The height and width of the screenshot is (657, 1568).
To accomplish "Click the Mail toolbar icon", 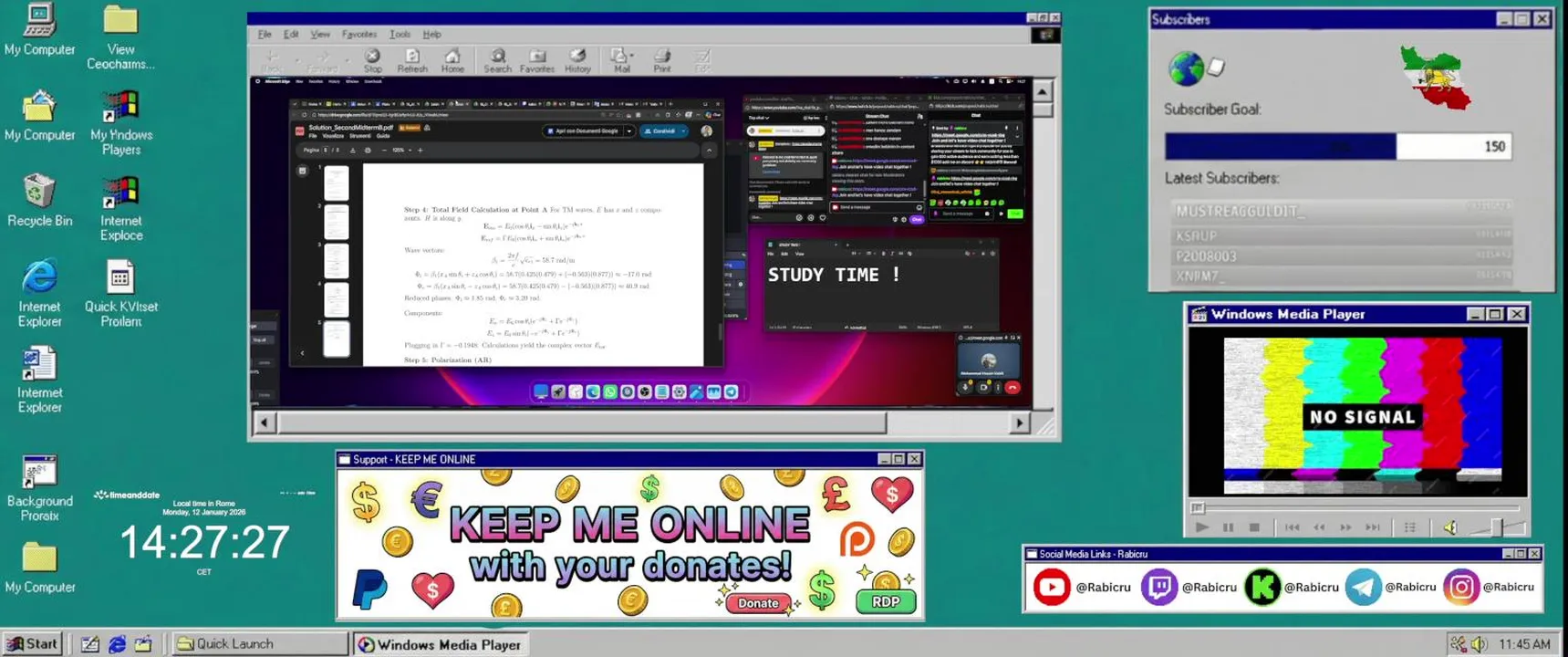I will 620,60.
